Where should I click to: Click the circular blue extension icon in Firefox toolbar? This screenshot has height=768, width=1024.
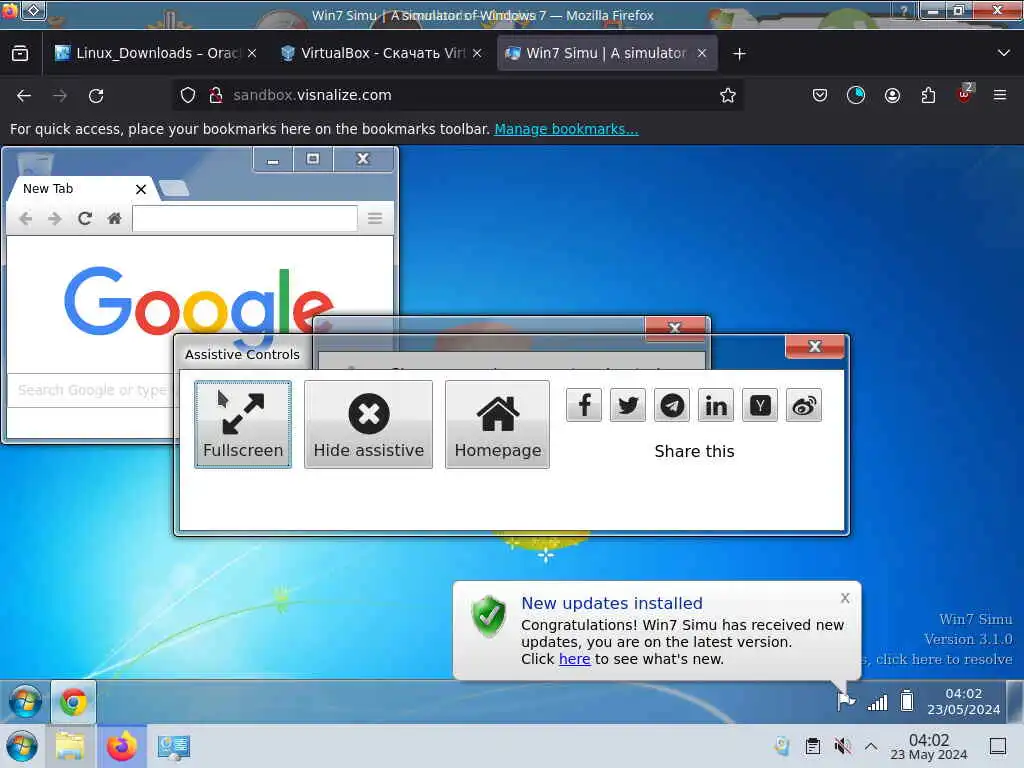[856, 96]
